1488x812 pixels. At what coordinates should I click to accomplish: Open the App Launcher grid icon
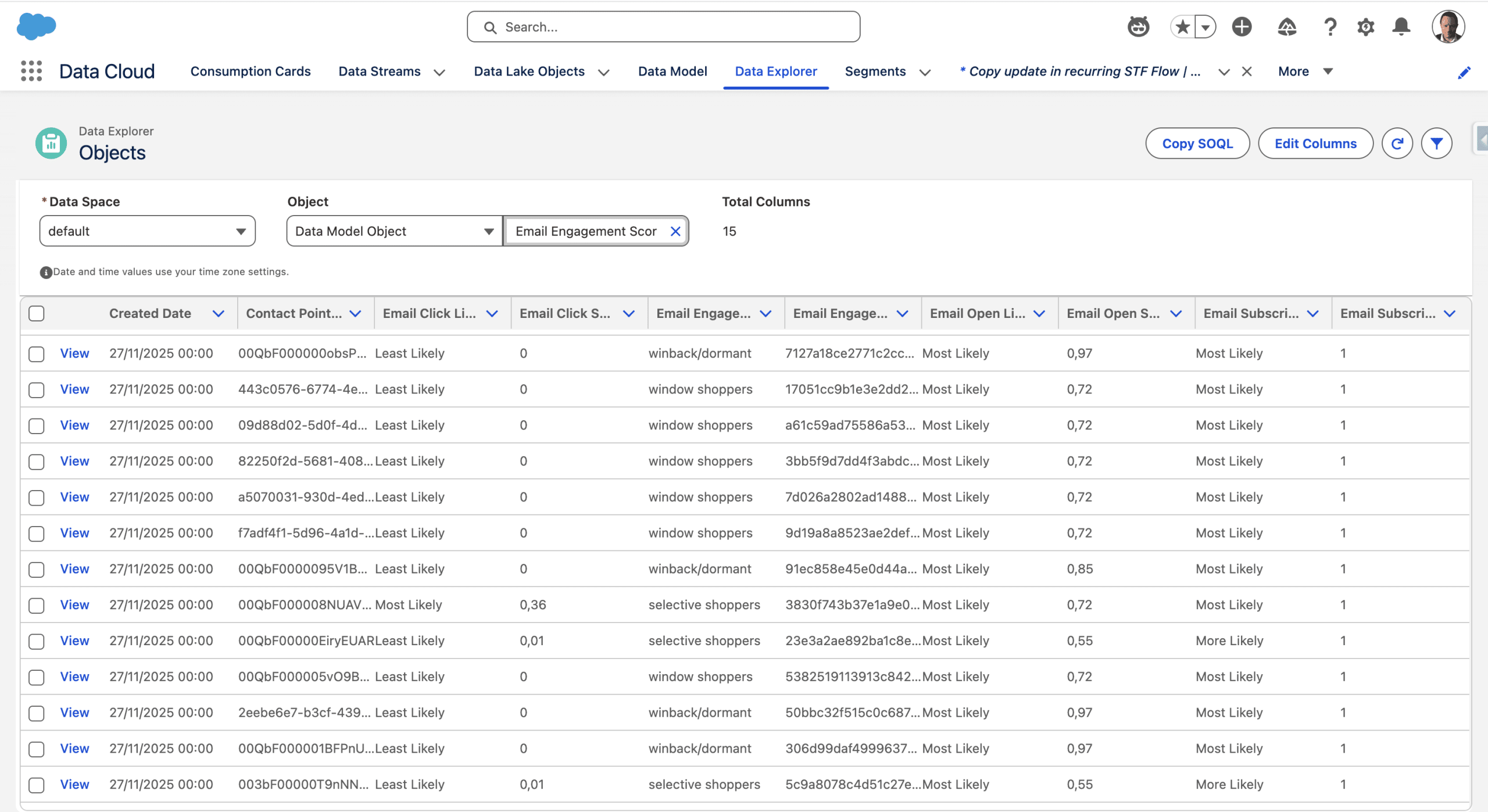coord(31,71)
